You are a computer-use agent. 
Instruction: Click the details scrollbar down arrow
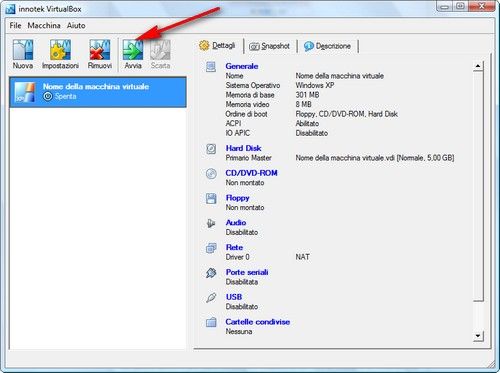tap(478, 336)
